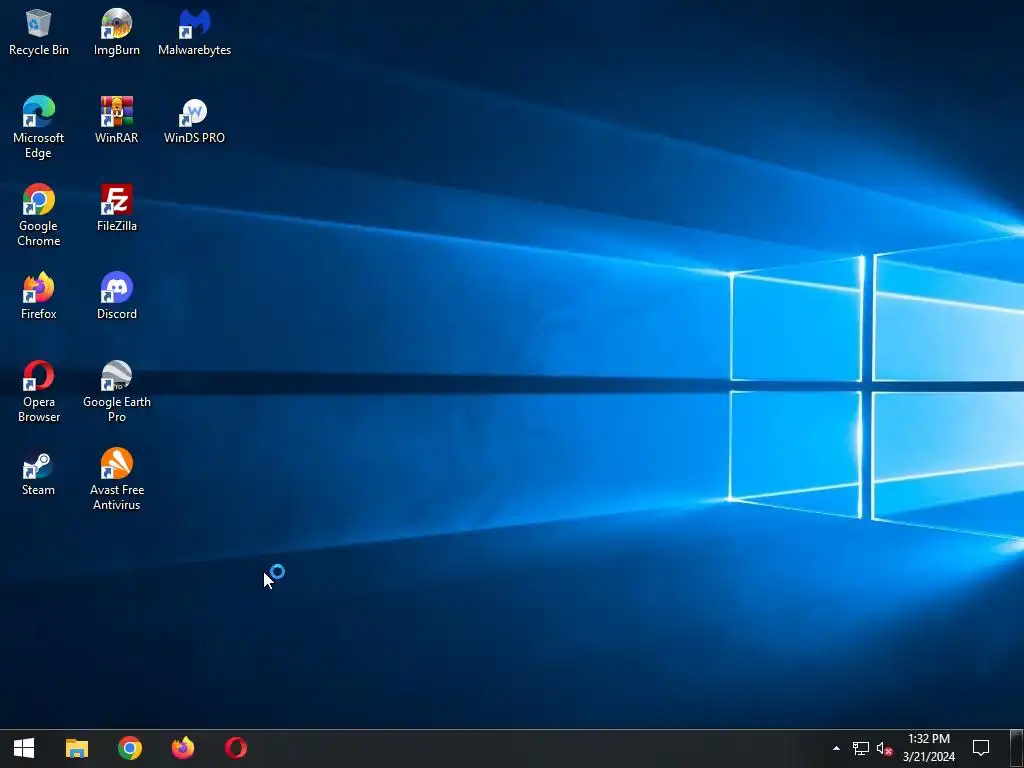Open File Explorer from the taskbar

coord(77,748)
